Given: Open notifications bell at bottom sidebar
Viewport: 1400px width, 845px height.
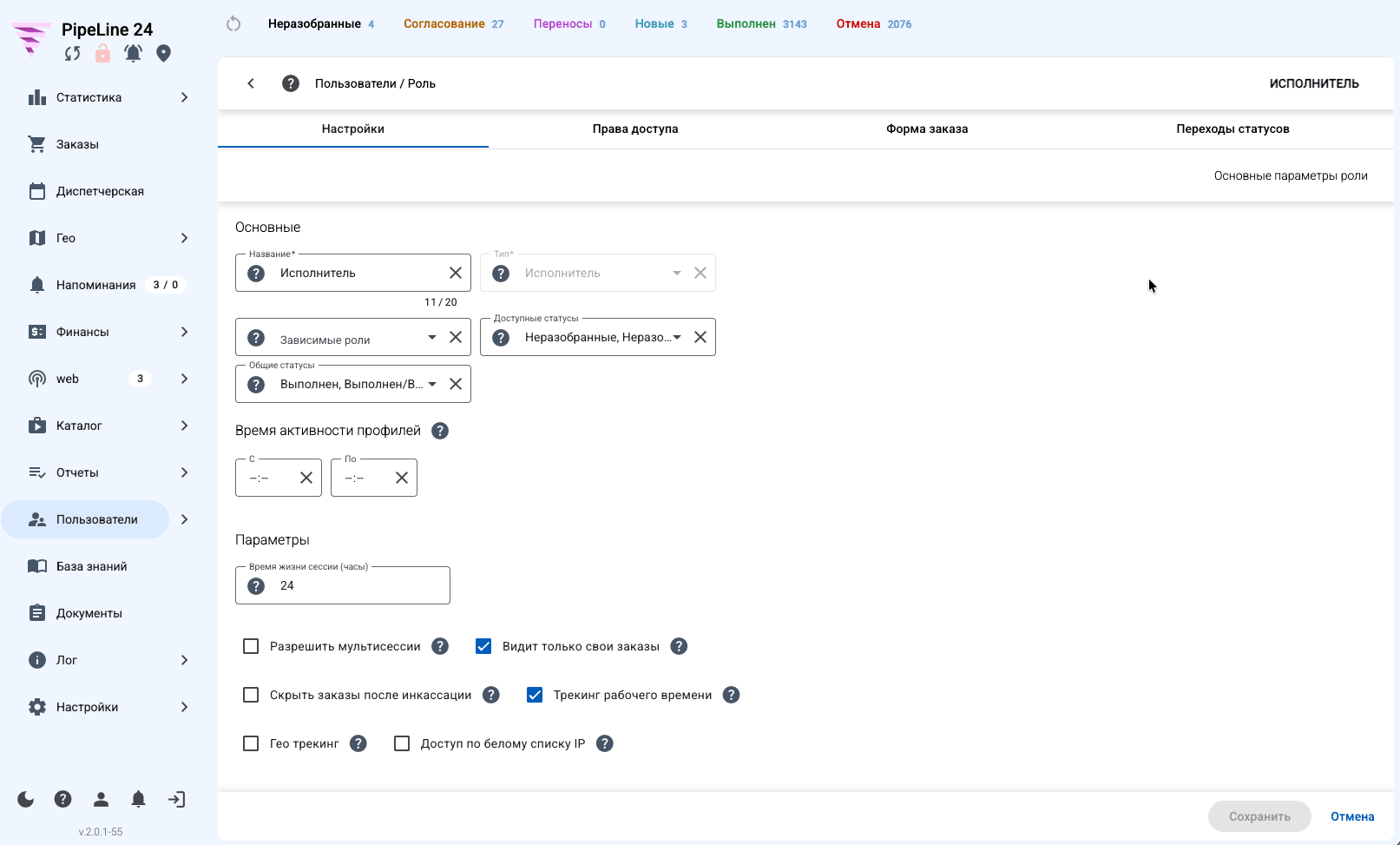Looking at the screenshot, I should tap(138, 799).
